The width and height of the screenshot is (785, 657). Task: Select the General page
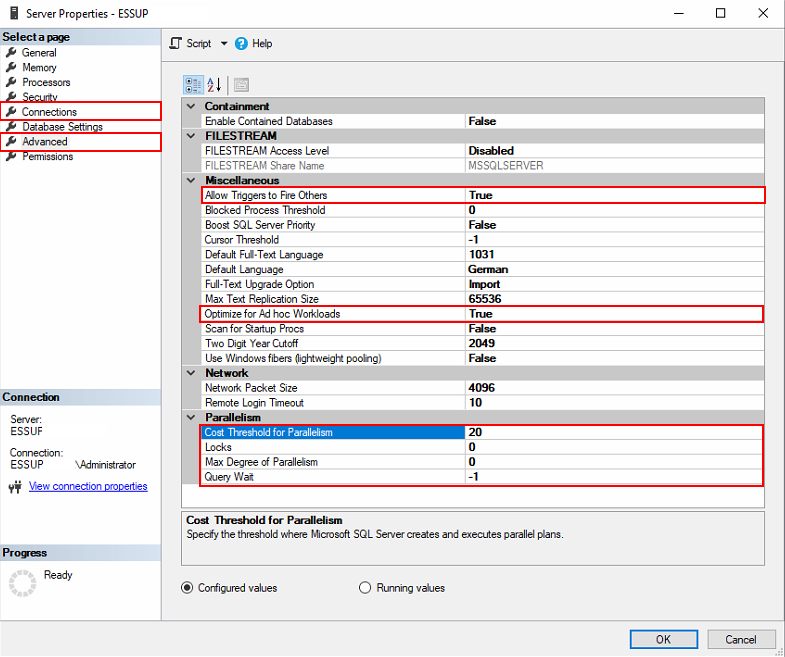(x=39, y=52)
